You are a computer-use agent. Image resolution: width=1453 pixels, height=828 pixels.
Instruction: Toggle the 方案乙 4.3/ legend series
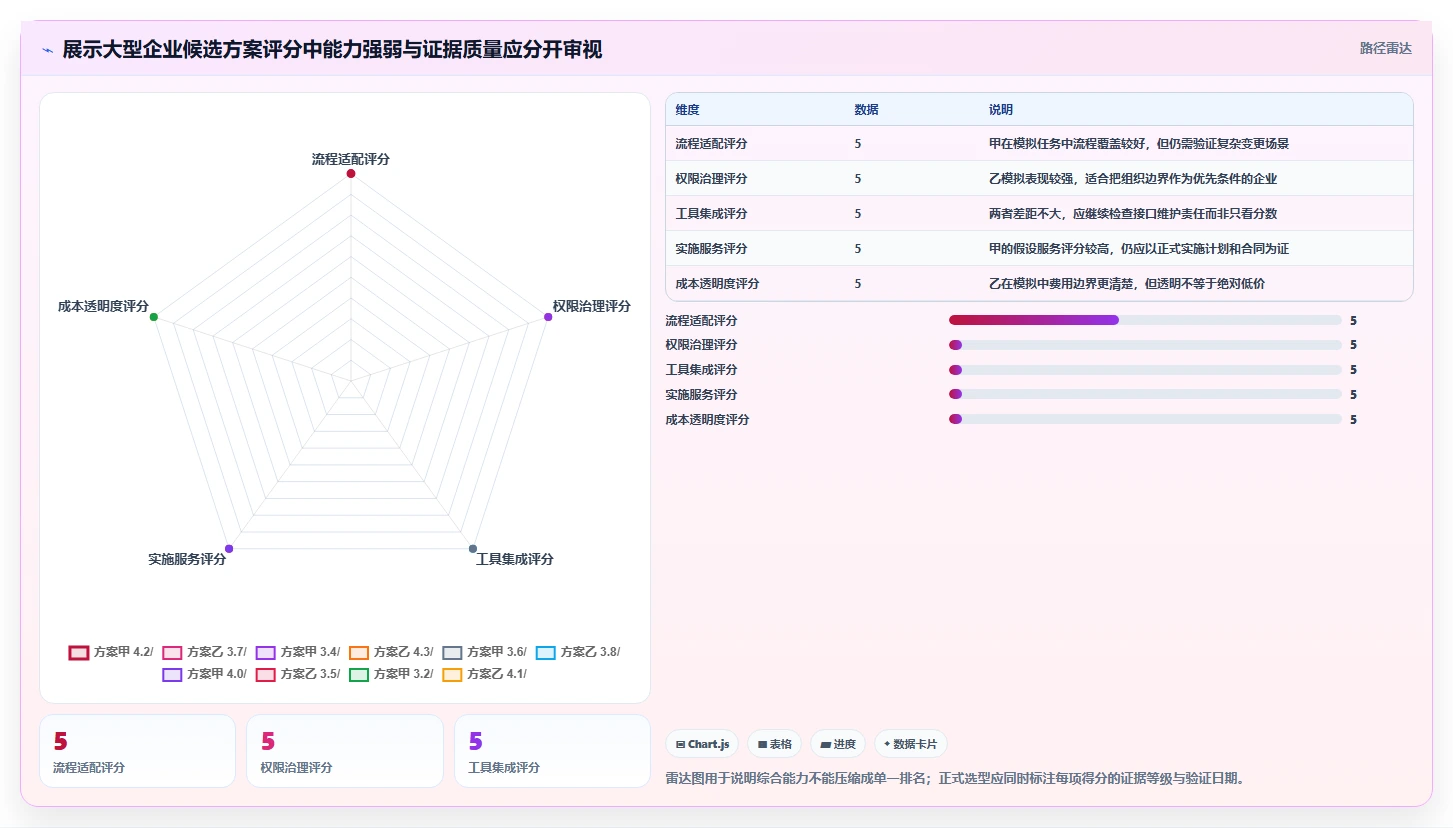[x=391, y=652]
